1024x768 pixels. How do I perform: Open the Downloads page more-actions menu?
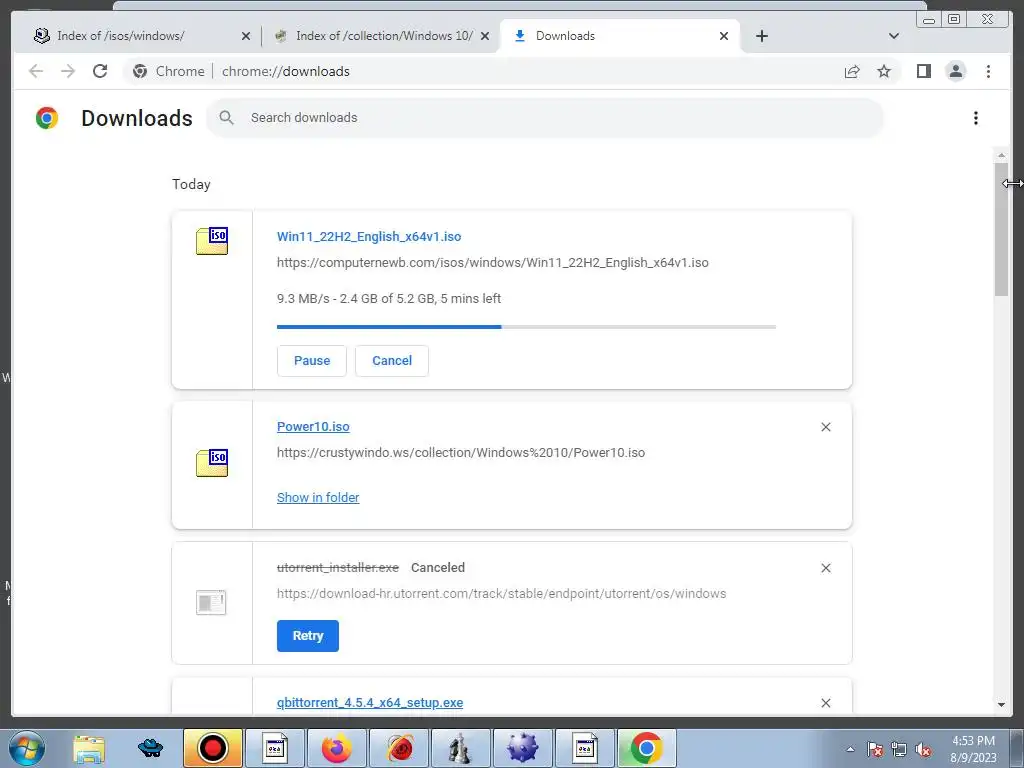click(x=976, y=118)
